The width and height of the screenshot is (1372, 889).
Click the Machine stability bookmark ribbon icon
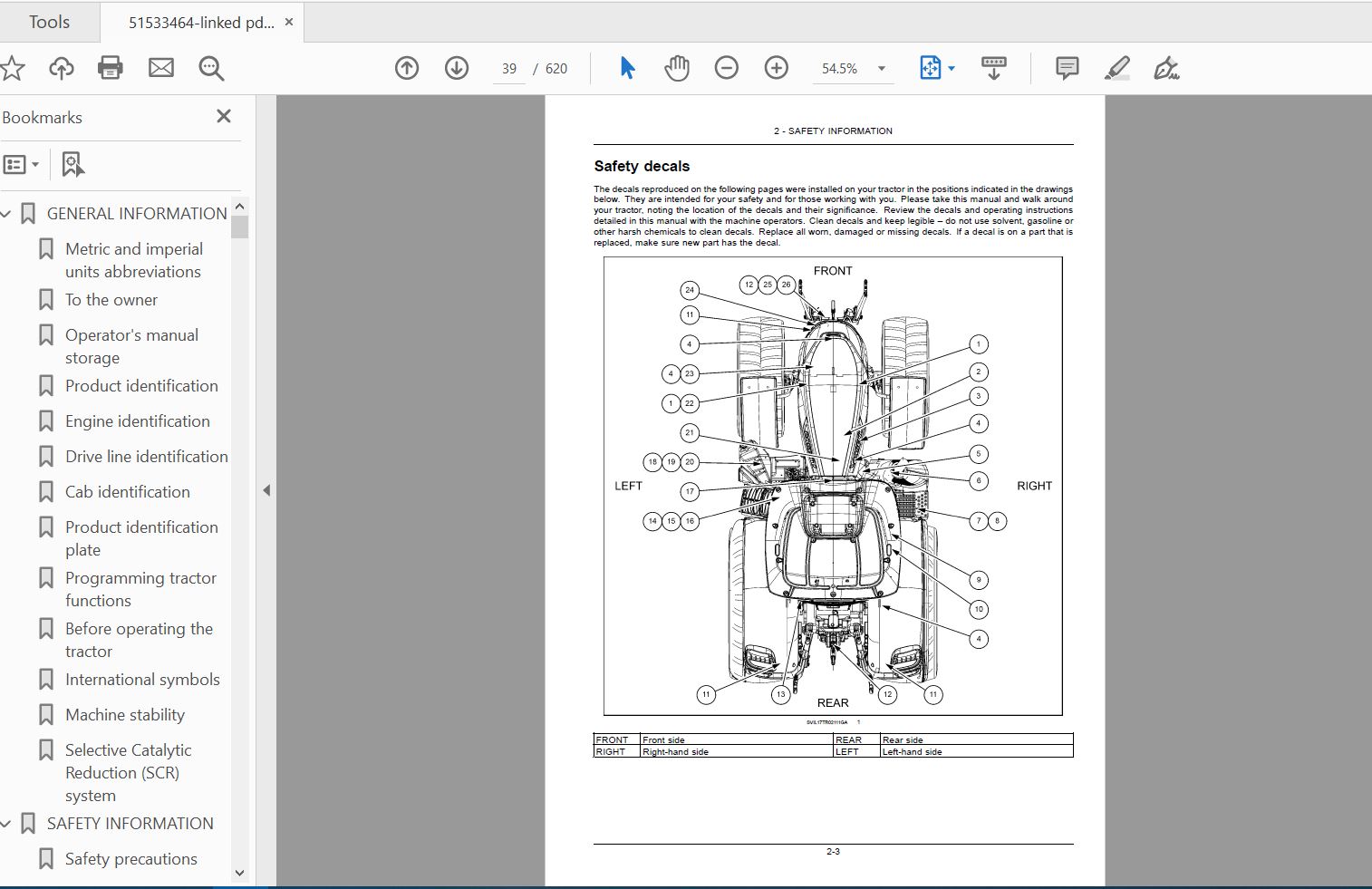coord(46,715)
